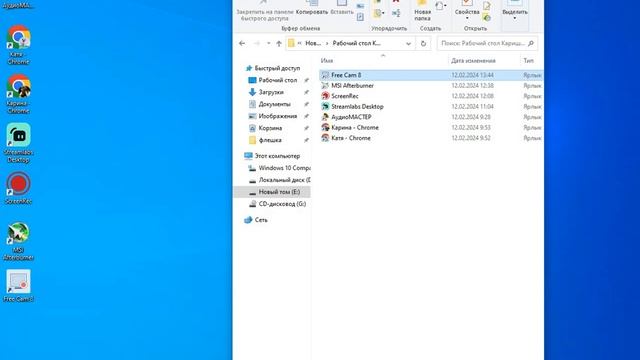Click Закрепить на панели быстрого доступа
The image size is (640, 360).
pos(265,11)
